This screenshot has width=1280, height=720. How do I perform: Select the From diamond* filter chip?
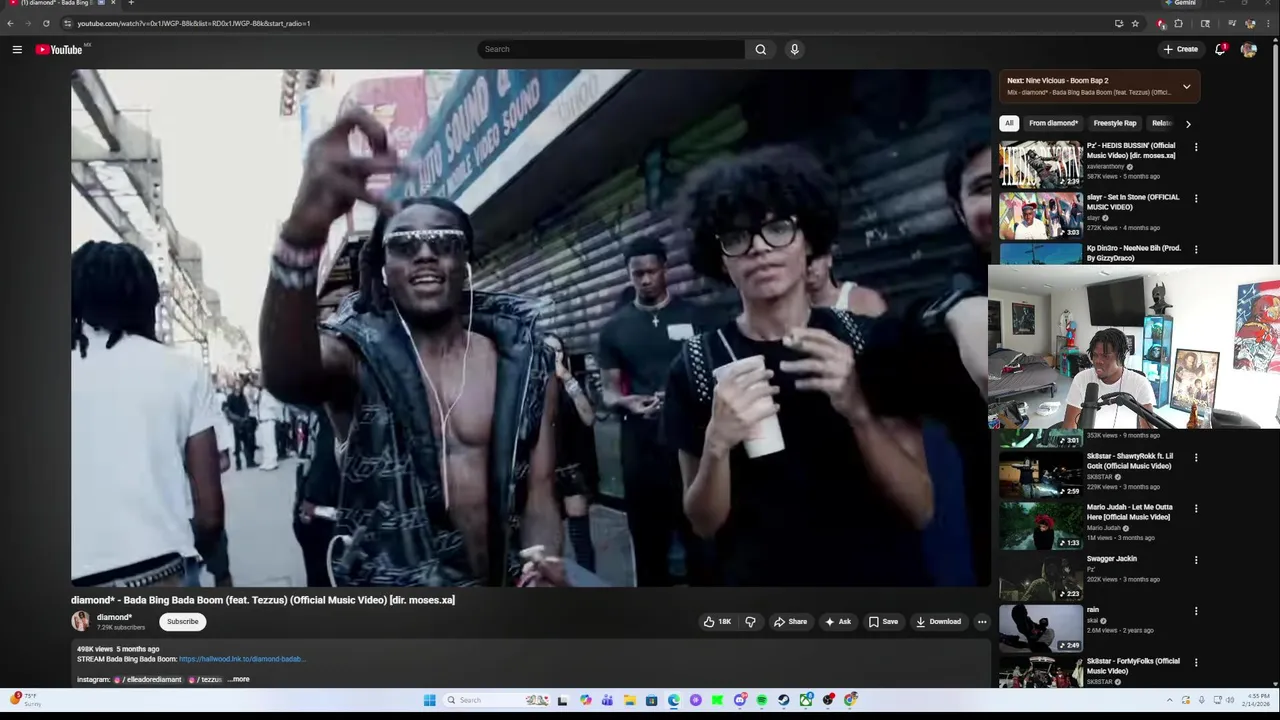(1053, 123)
